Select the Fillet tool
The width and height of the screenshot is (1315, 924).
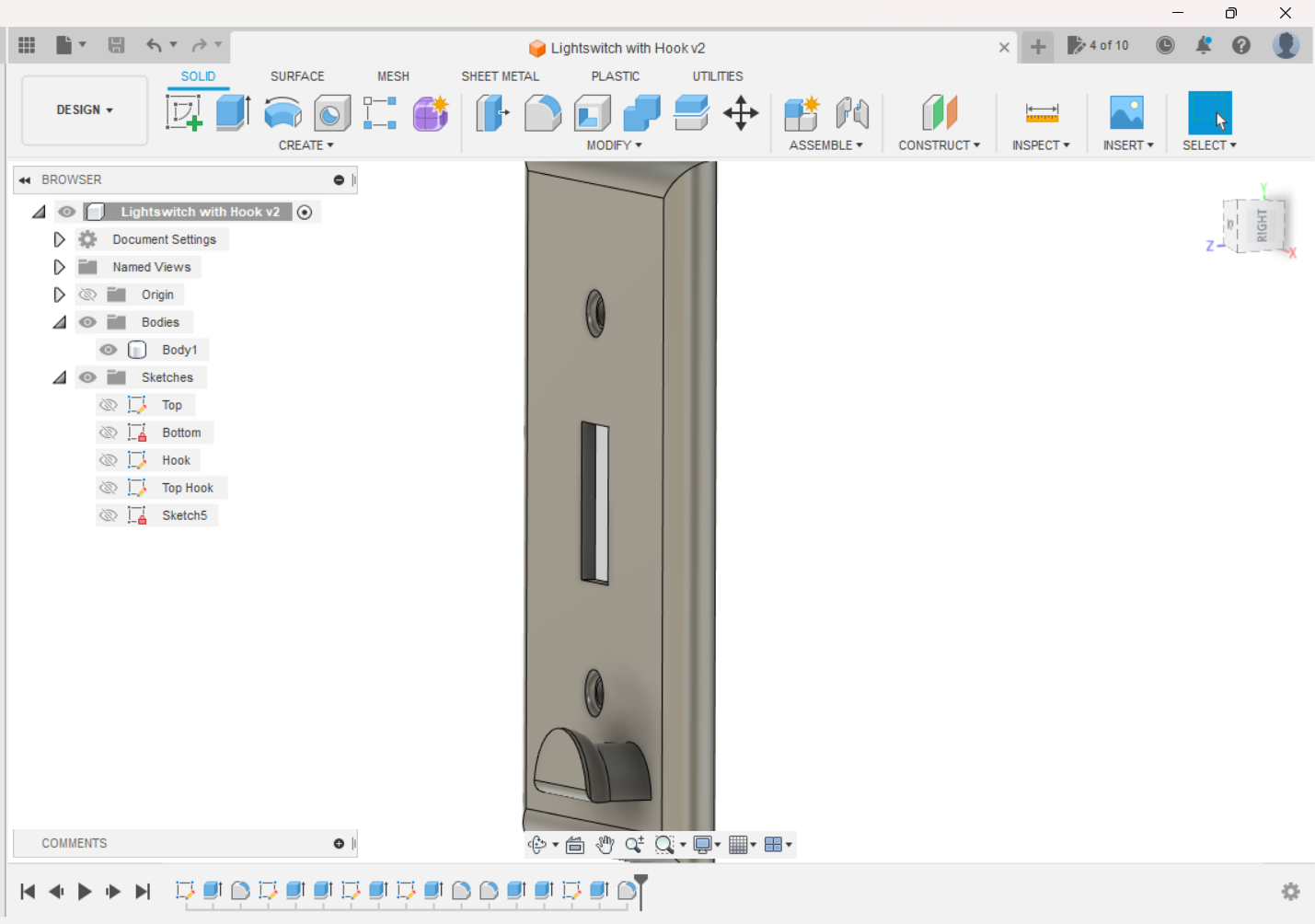(543, 113)
